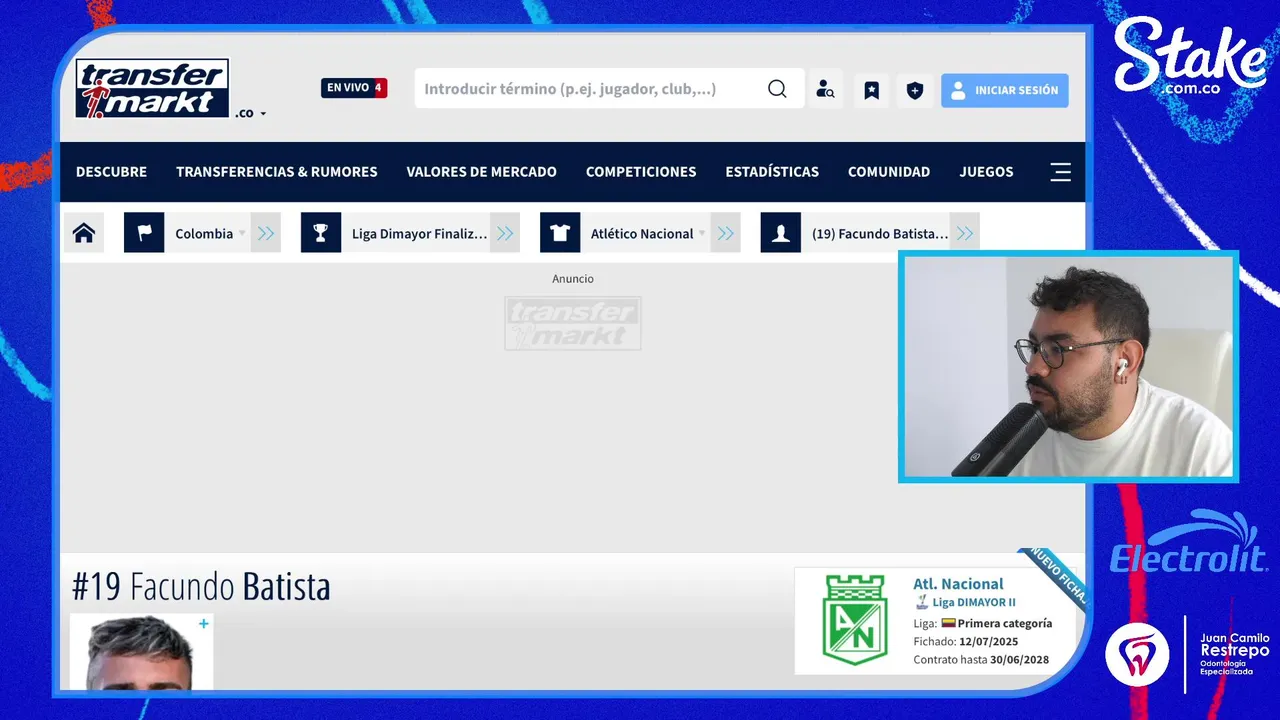Click the presenter webcam feed
The image size is (1280, 720).
point(1068,367)
